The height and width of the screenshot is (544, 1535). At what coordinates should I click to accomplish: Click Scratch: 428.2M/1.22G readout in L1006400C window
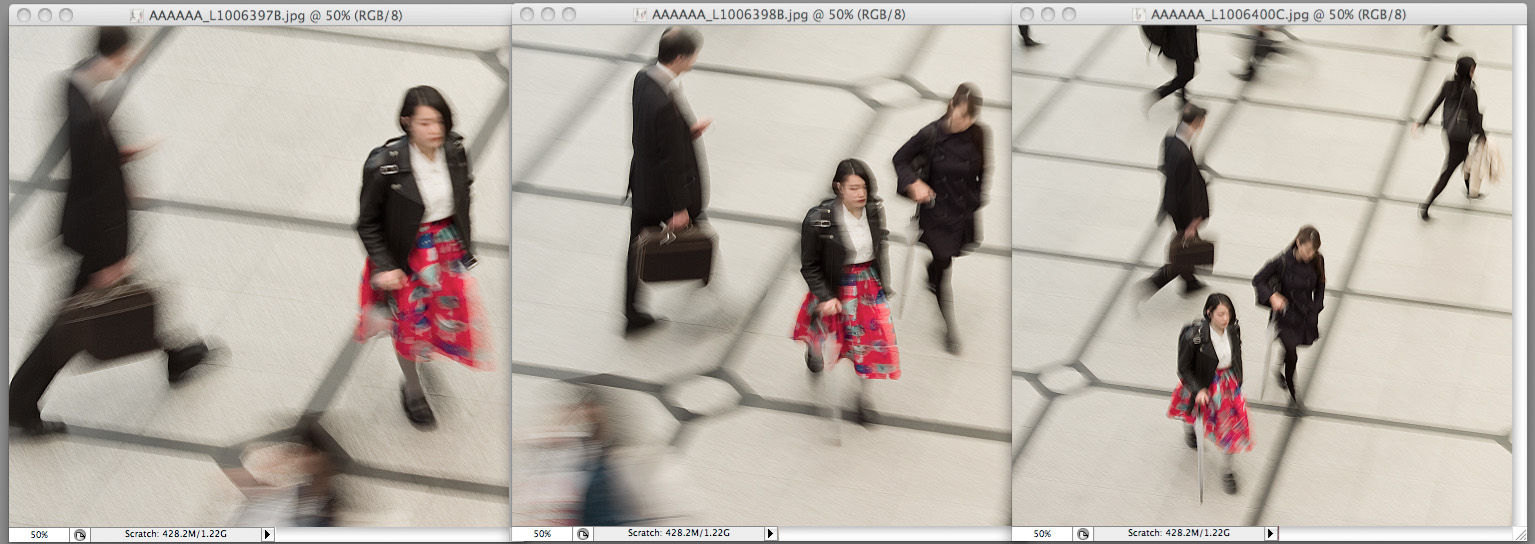1178,535
